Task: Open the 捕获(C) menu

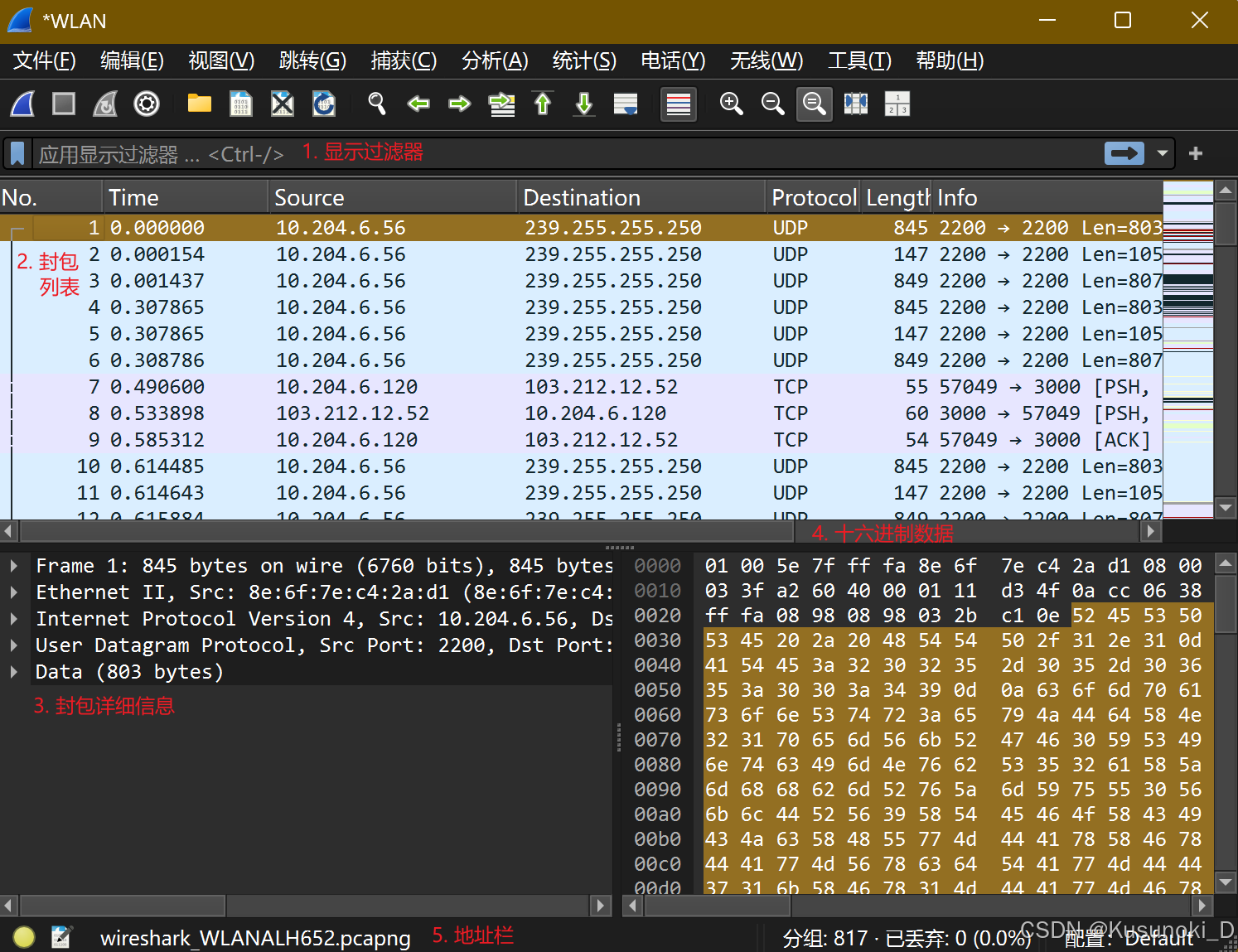Action: (404, 60)
